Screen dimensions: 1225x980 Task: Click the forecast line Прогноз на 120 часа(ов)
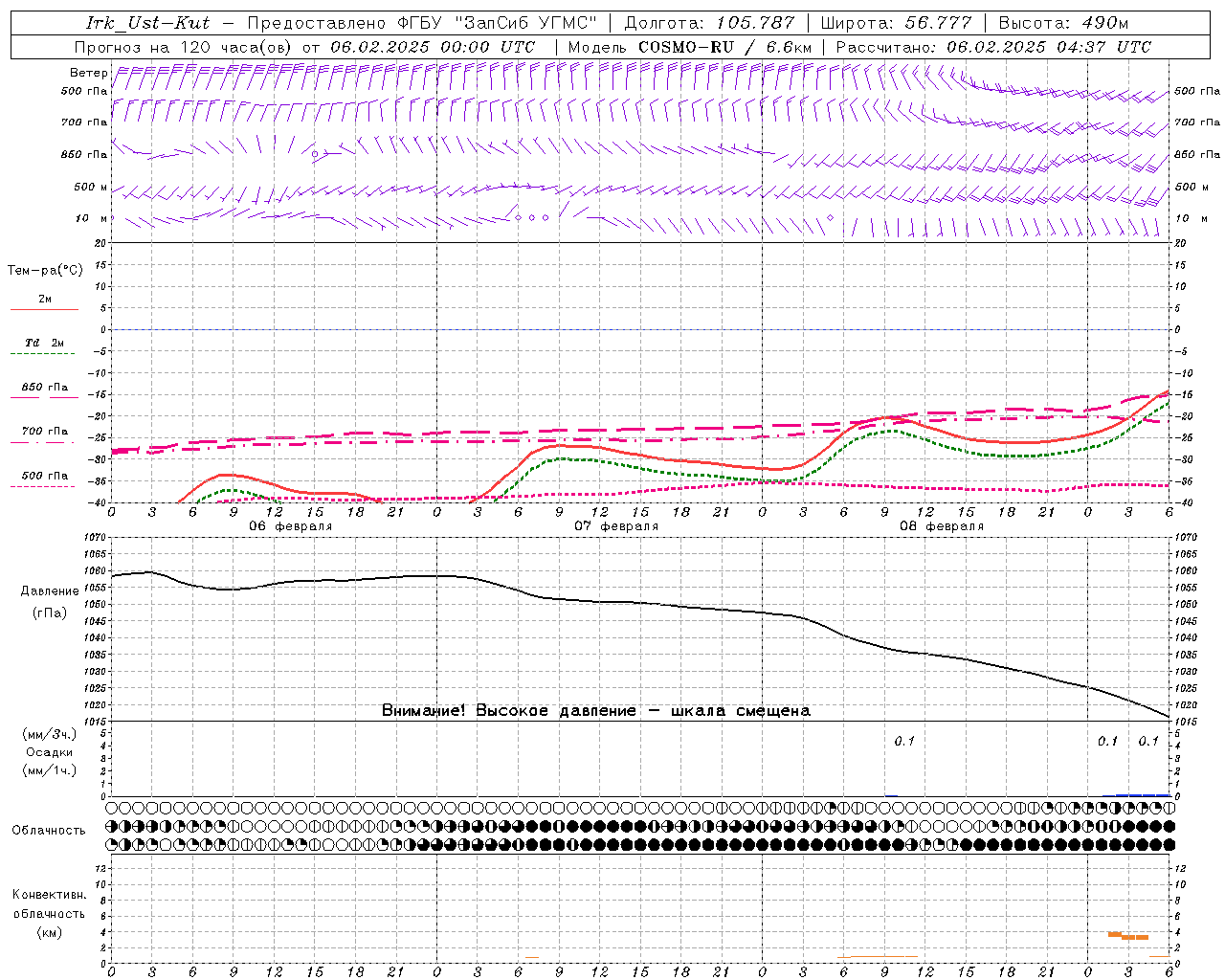tap(184, 47)
